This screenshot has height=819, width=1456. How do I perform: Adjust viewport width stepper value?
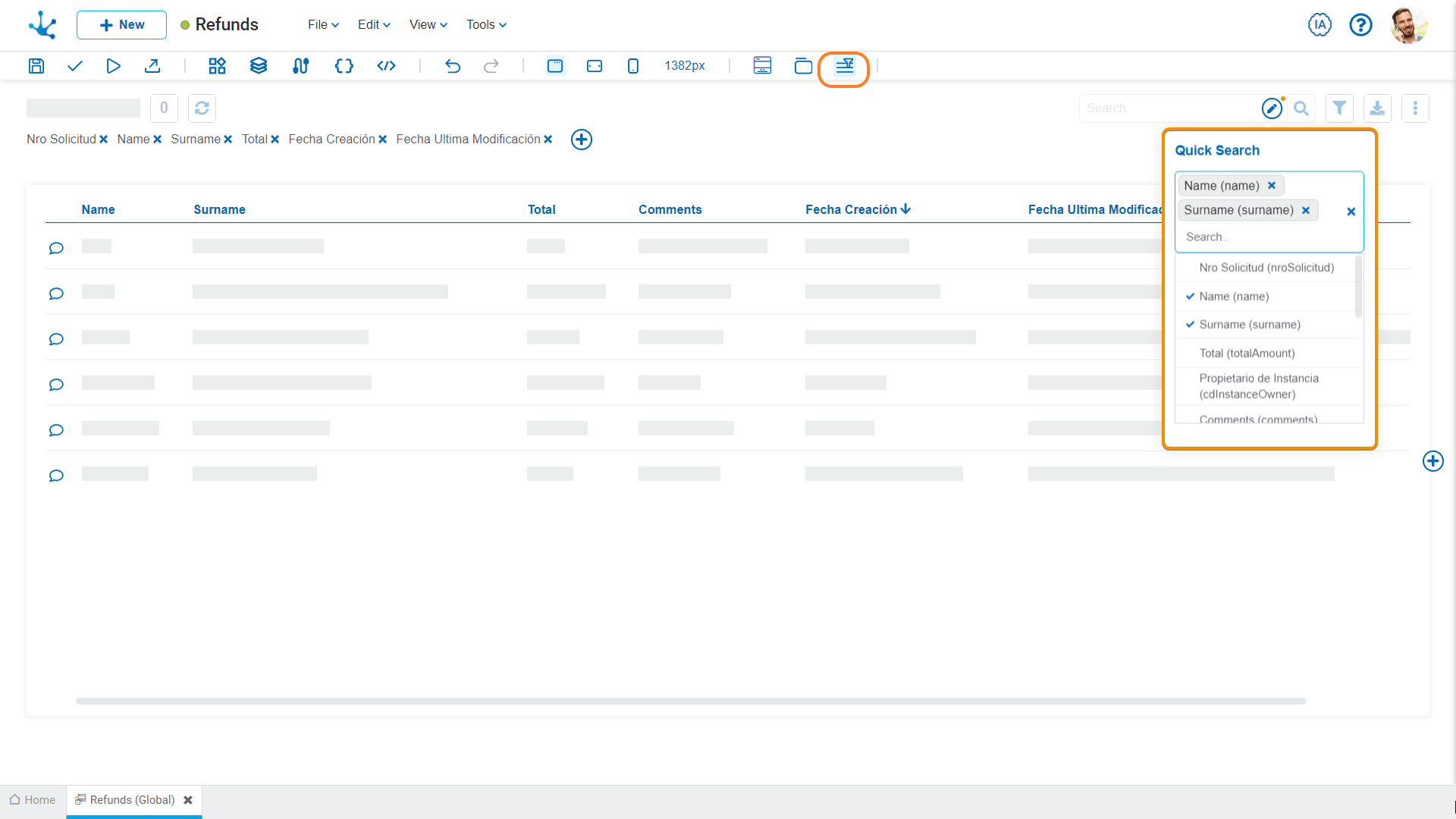tap(684, 65)
